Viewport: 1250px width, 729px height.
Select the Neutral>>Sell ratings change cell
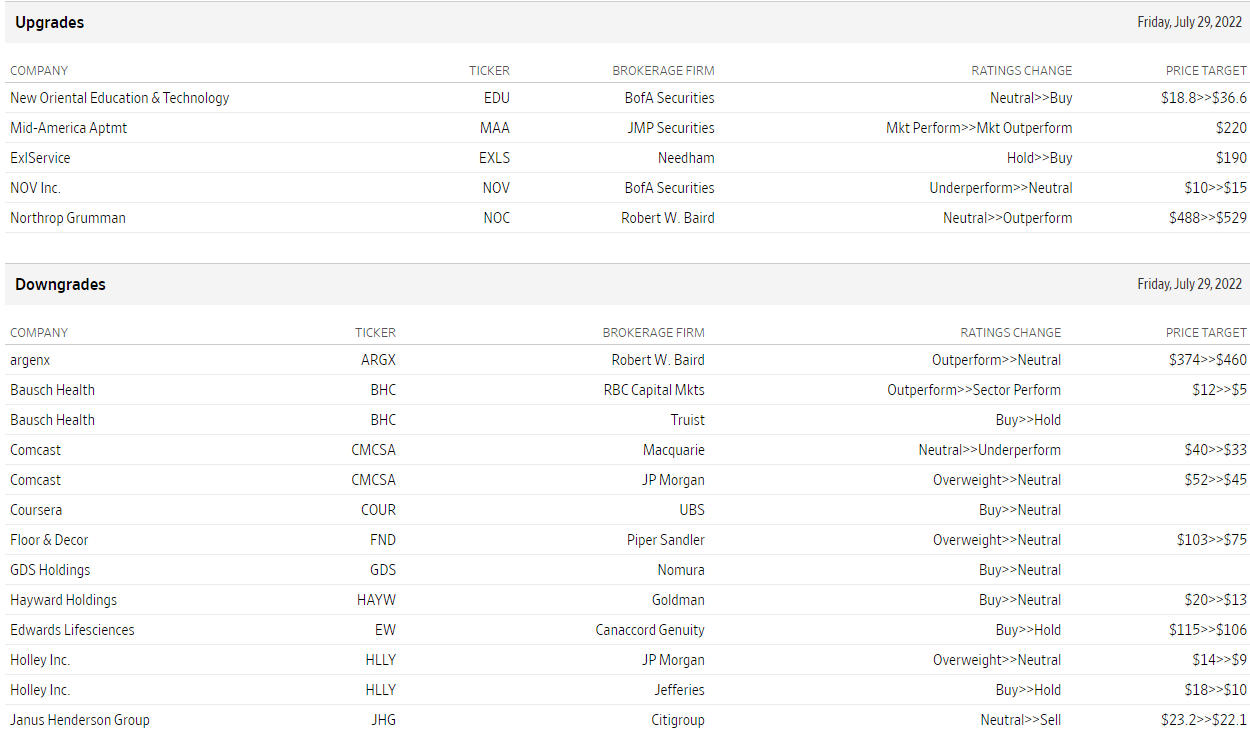1020,720
